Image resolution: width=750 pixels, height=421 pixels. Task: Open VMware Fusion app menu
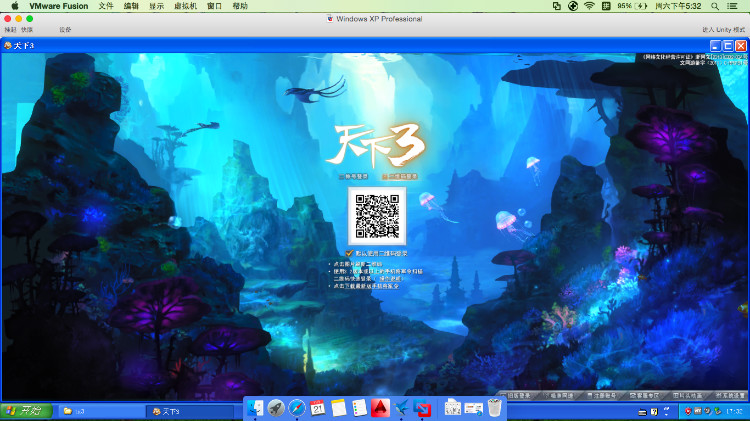pos(58,6)
